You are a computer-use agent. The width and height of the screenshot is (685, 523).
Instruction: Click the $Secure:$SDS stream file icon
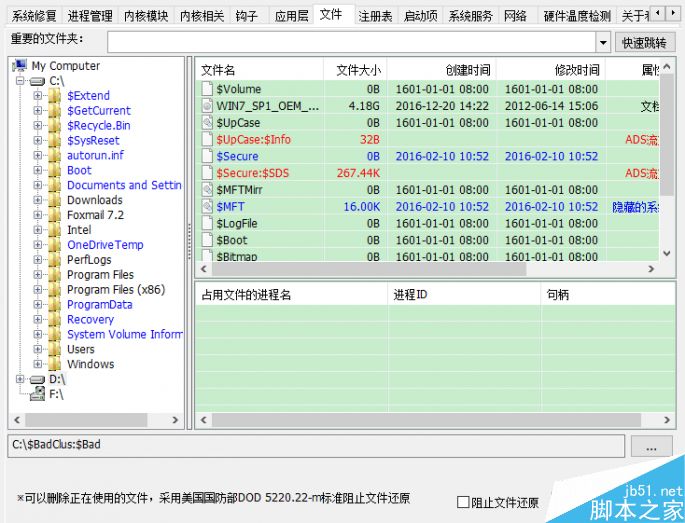(207, 173)
